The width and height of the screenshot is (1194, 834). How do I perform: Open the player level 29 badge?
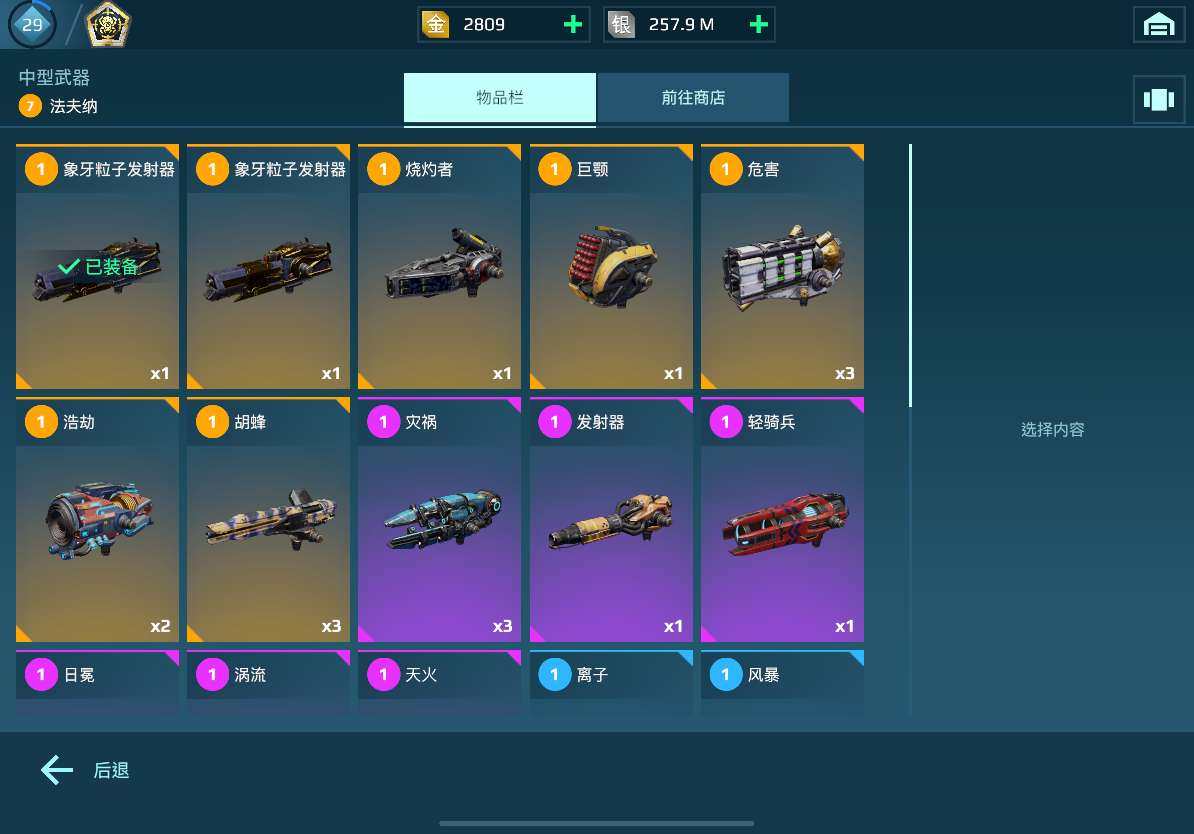click(x=32, y=24)
